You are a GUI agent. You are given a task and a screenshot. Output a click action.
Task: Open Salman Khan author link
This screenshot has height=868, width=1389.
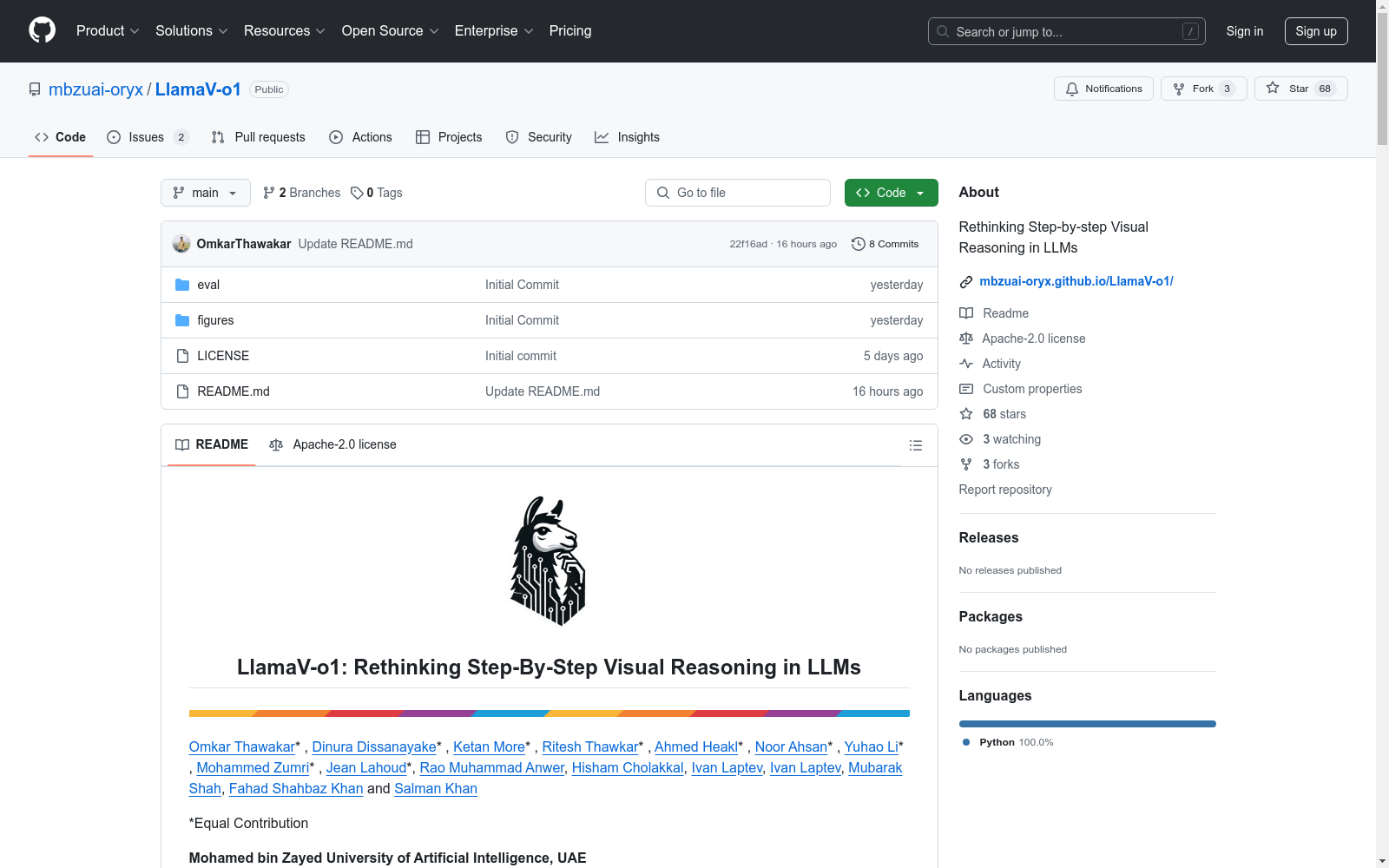click(436, 788)
